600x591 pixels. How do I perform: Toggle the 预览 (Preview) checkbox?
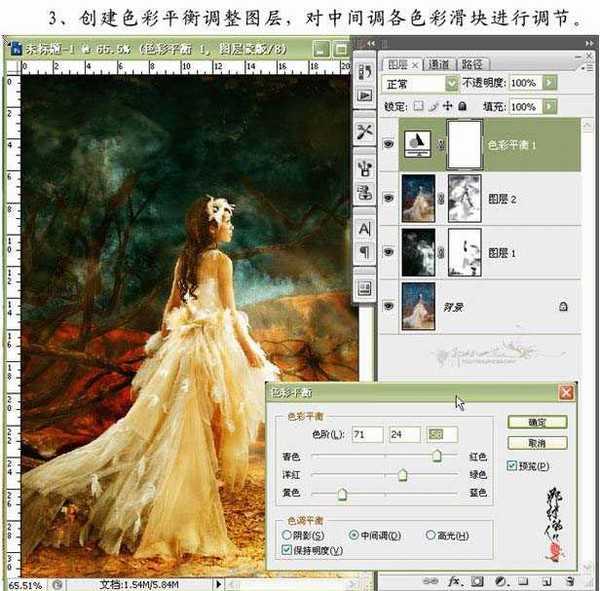click(x=512, y=465)
